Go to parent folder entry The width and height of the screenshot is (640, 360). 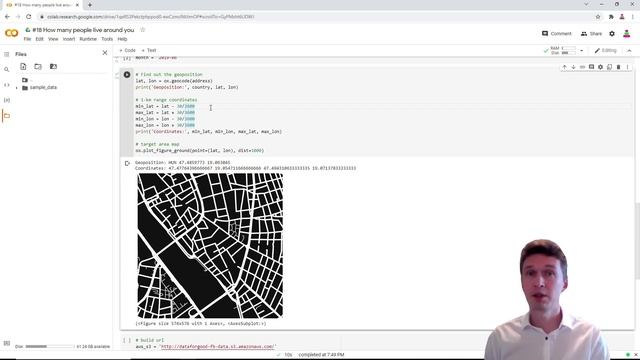coord(27,80)
